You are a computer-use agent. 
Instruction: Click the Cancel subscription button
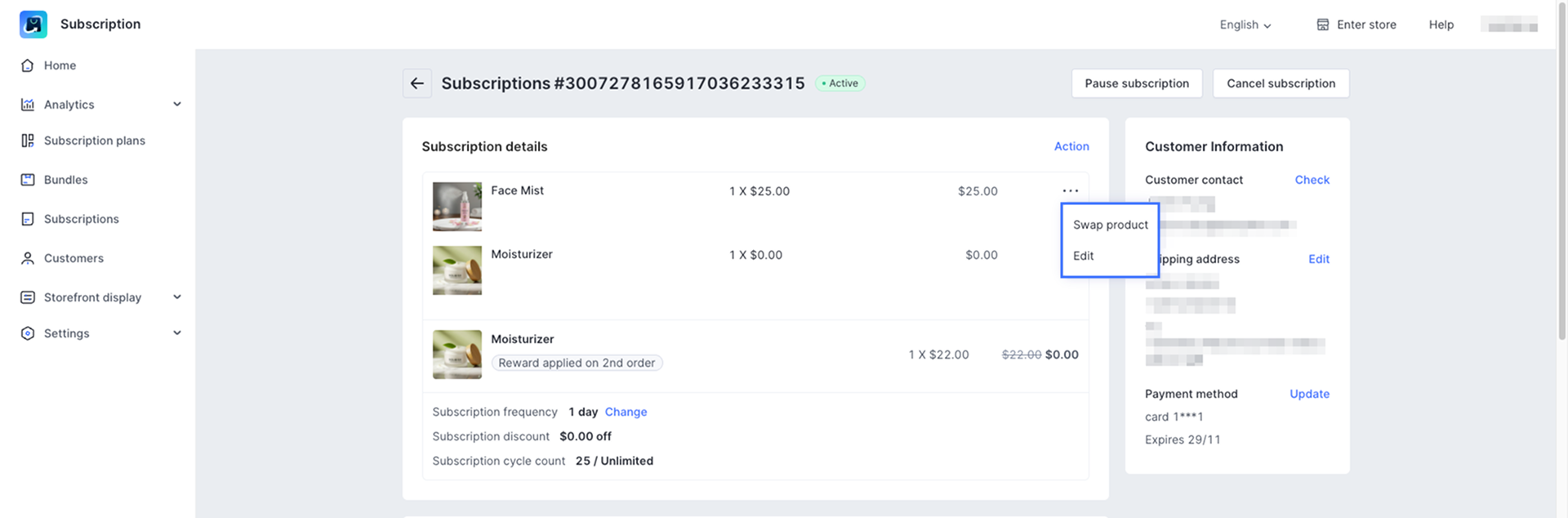pyautogui.click(x=1281, y=83)
